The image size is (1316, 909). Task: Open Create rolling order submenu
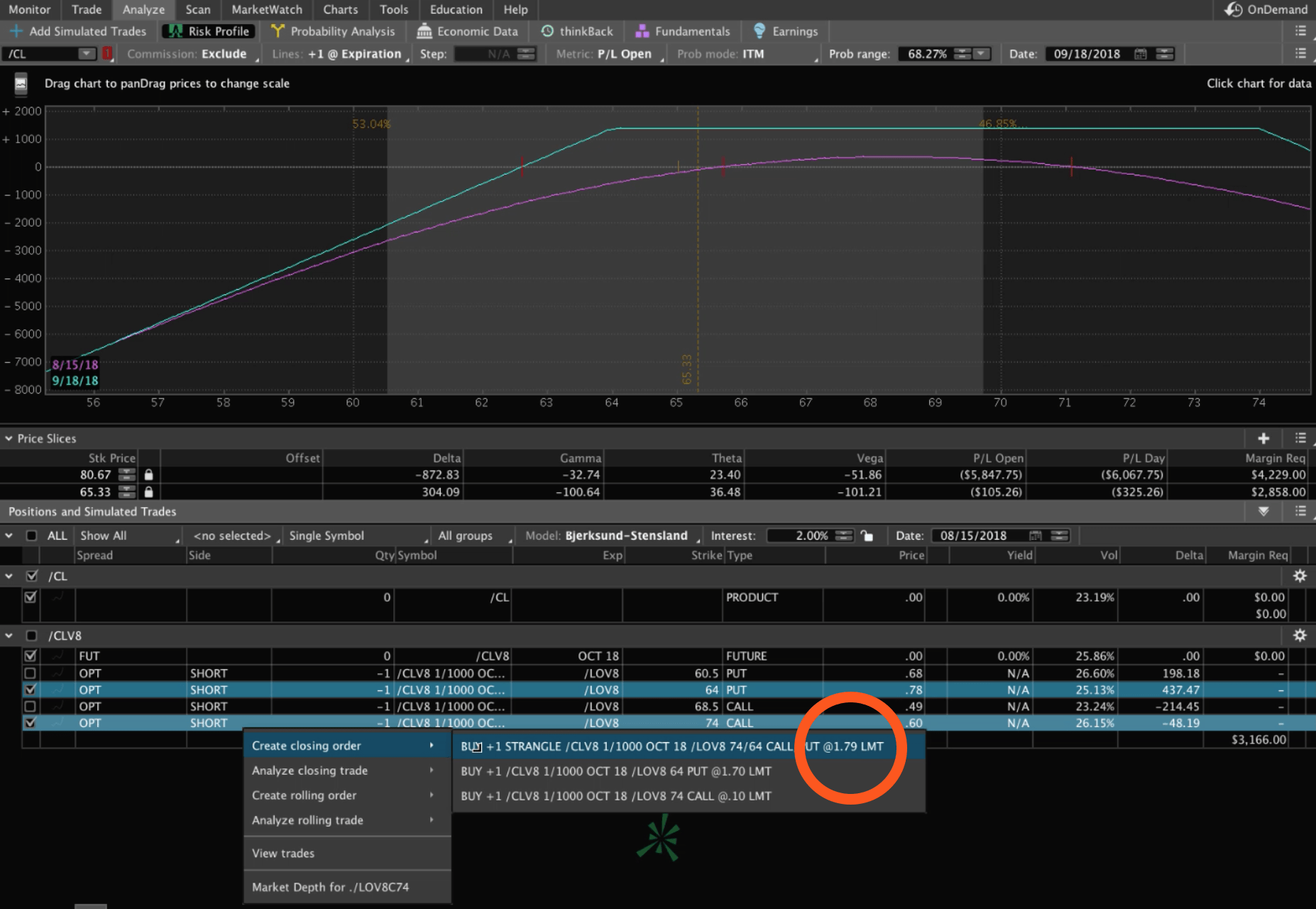347,795
